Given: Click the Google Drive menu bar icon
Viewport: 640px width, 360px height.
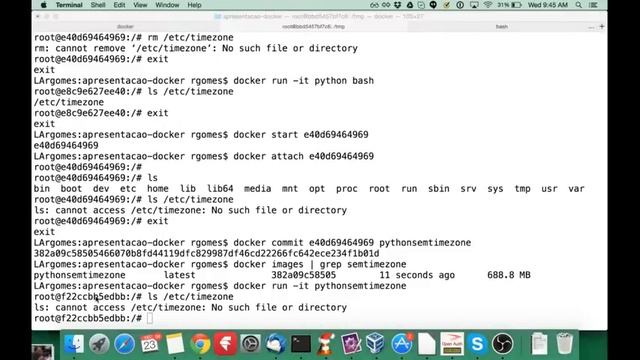Looking at the screenshot, I should pos(410,5).
